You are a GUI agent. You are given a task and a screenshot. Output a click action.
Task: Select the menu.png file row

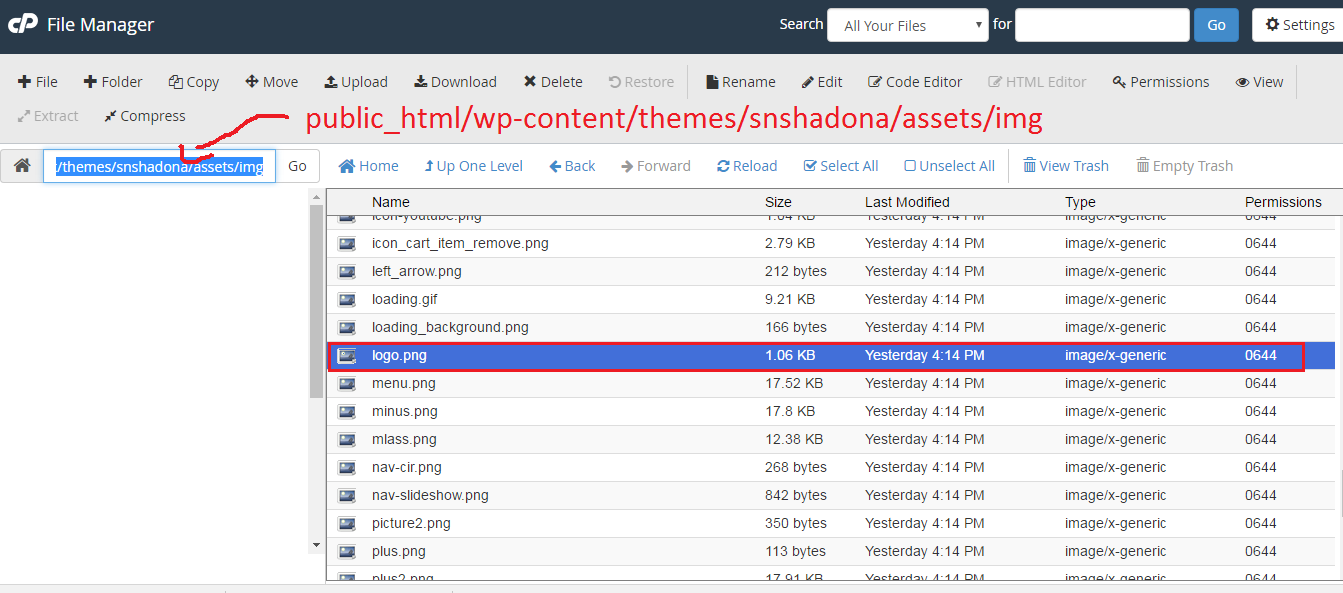coord(404,383)
